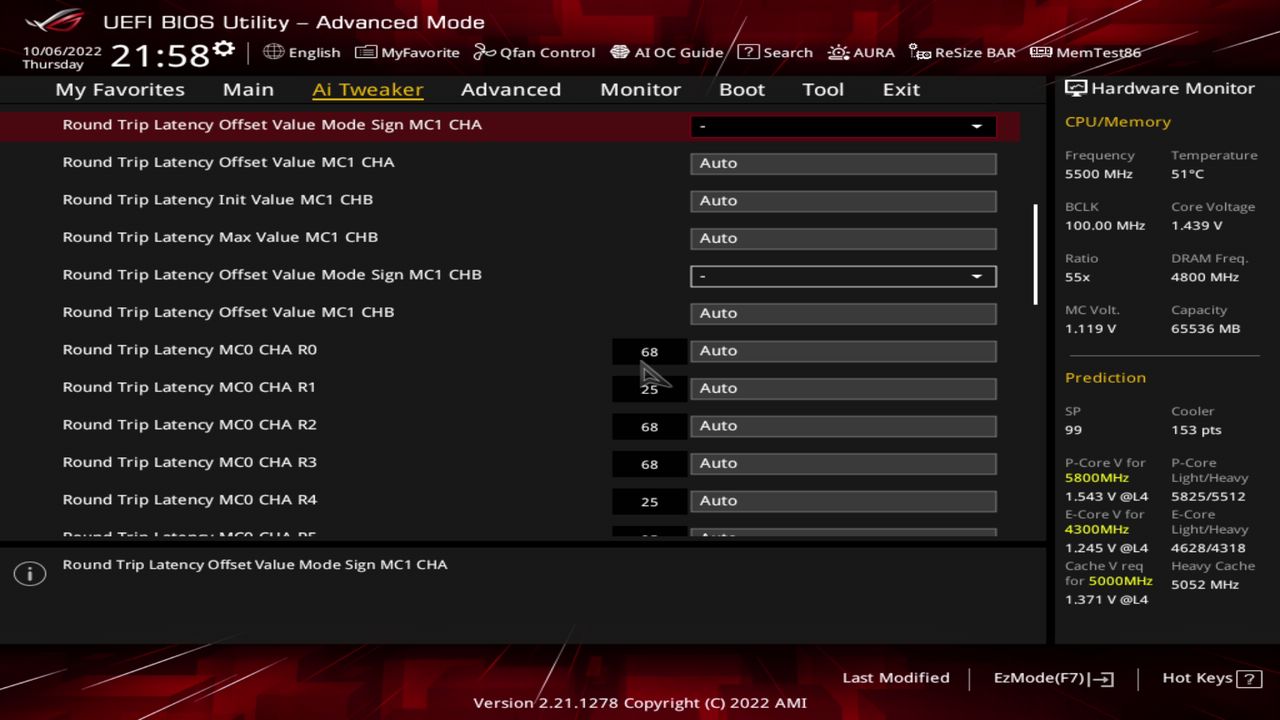Edit Round Trip Latency MC0 CHA R4 field

(843, 501)
